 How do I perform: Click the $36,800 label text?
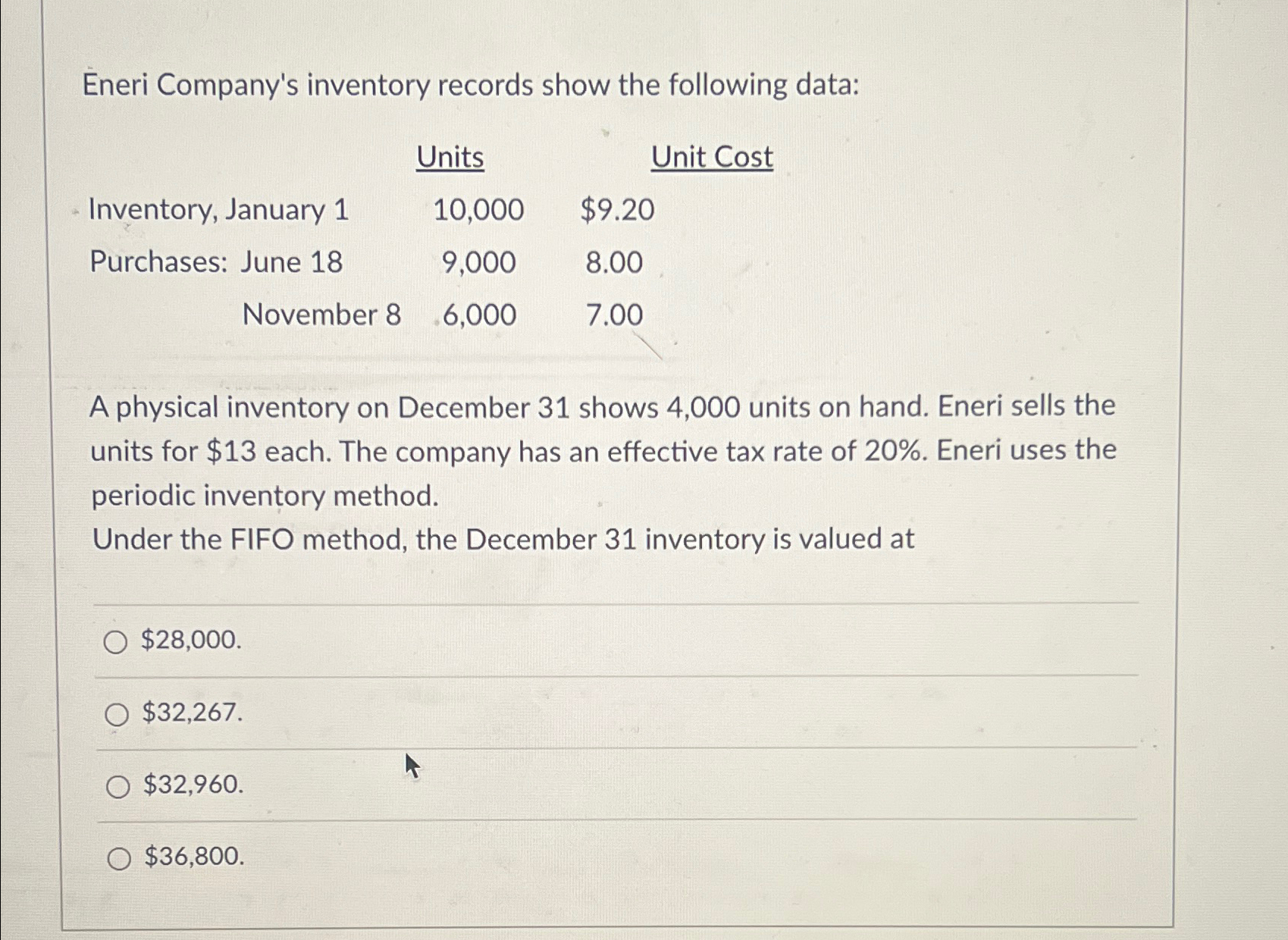[x=191, y=858]
